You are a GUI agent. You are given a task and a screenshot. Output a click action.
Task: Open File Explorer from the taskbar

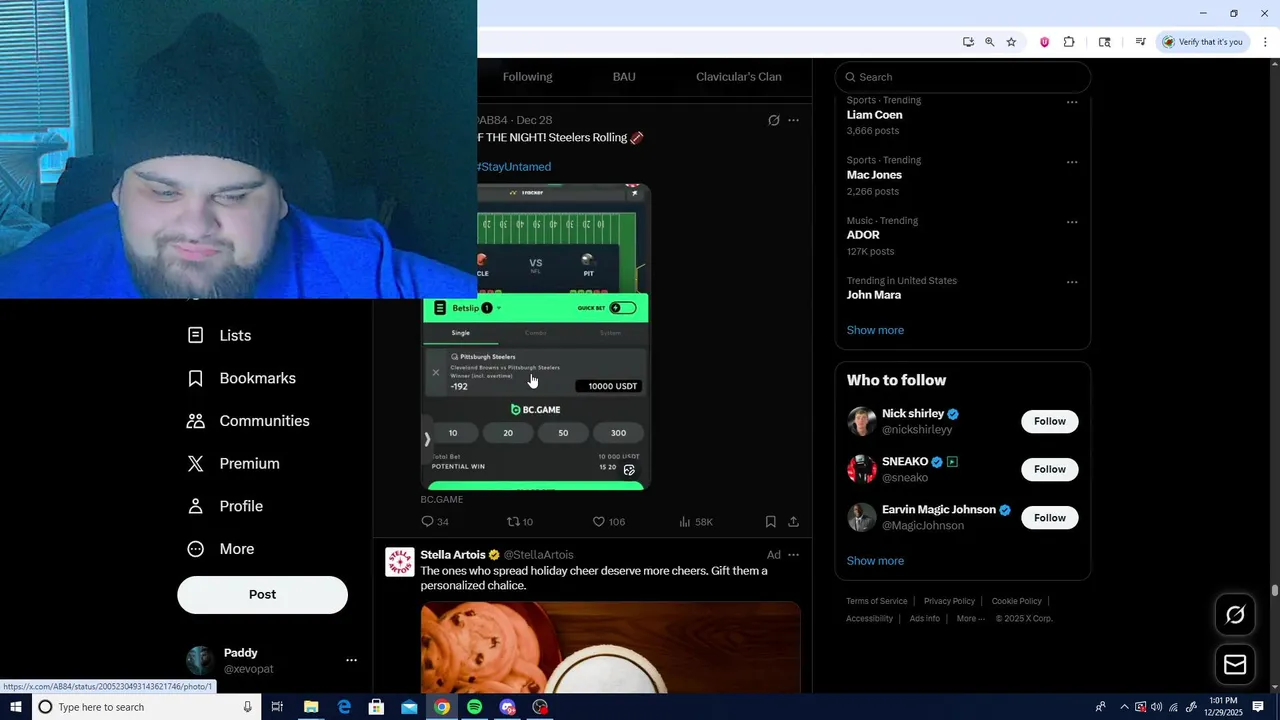tap(311, 707)
